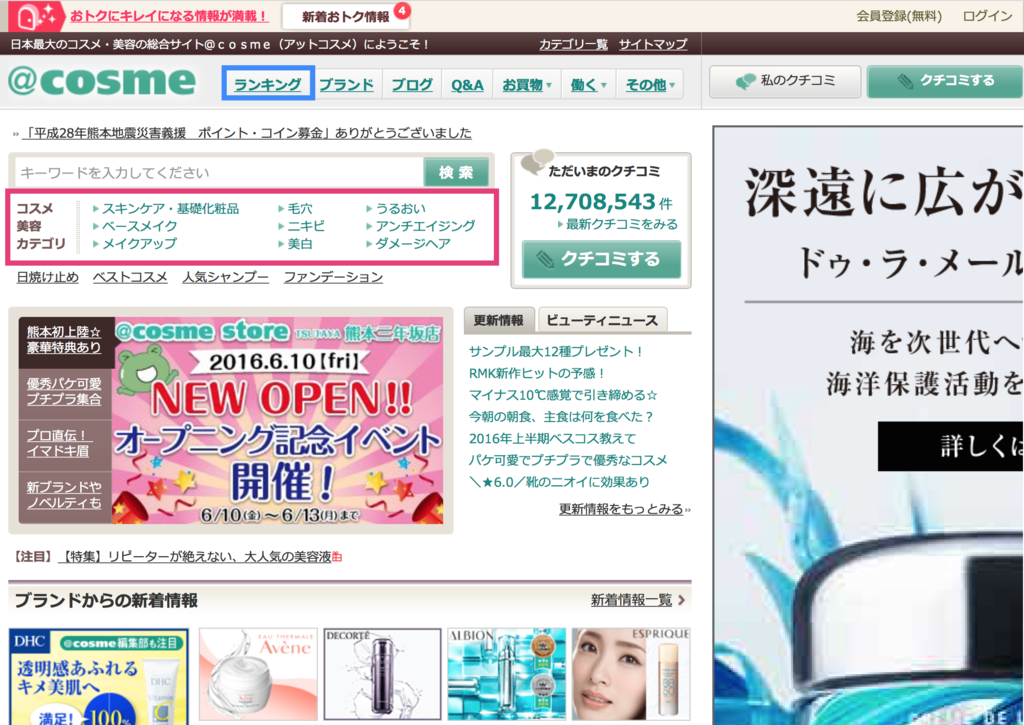Open ESPRIQUE brand news thumbnail
1024x725 pixels.
[631, 674]
